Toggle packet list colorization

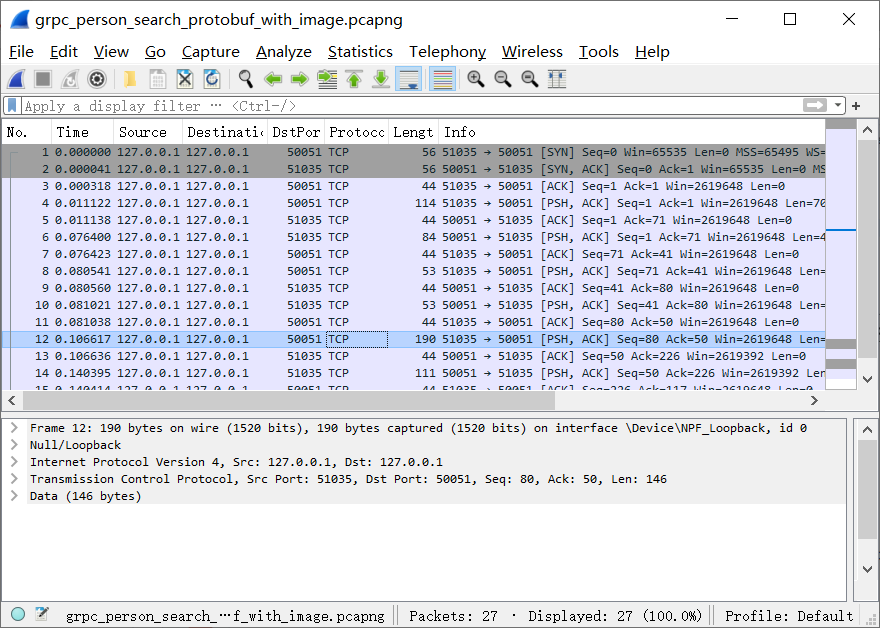coord(441,79)
